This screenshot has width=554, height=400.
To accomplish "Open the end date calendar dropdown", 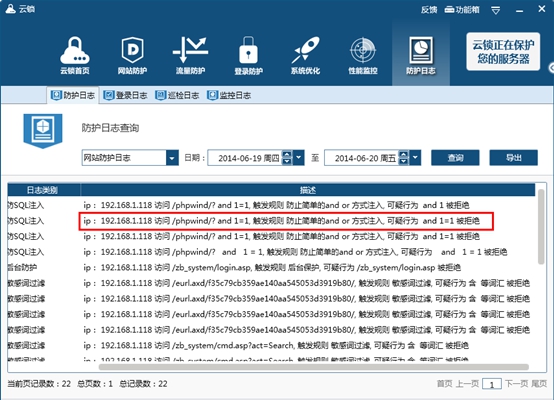I will point(415,158).
